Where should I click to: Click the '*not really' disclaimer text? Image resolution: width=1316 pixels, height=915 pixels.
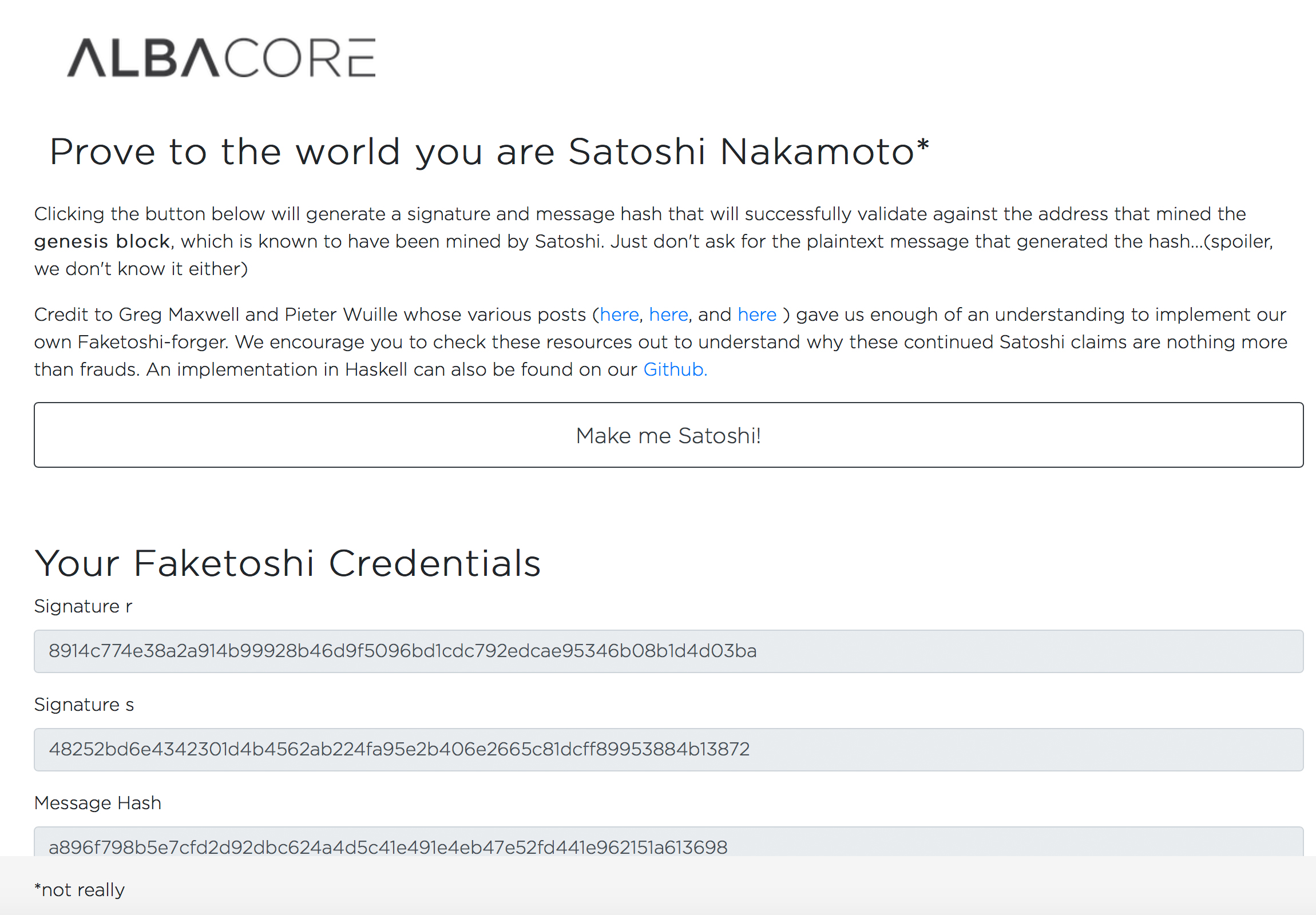click(x=79, y=890)
